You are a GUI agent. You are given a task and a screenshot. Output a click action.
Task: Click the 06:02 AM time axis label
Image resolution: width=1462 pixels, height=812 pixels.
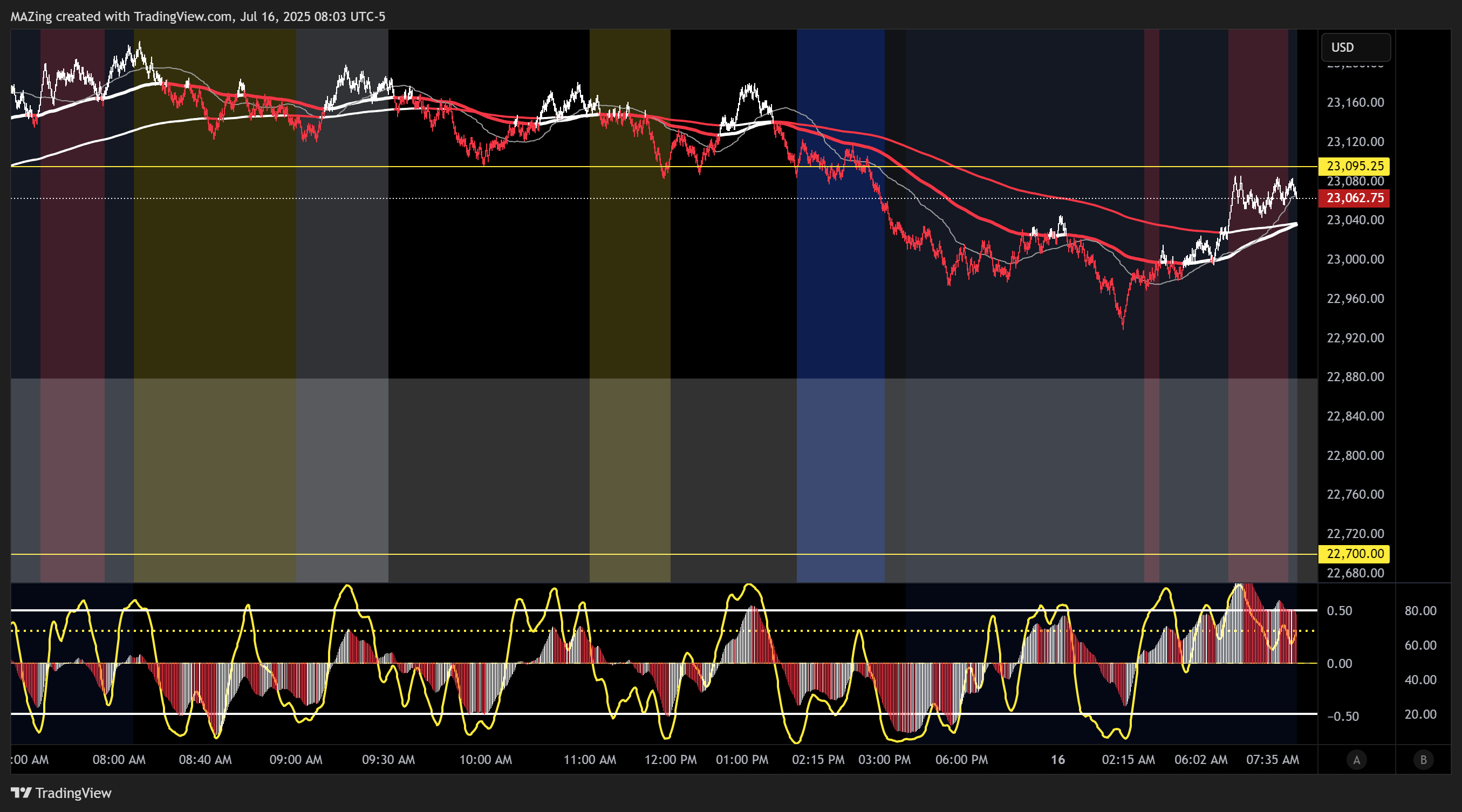point(1201,760)
